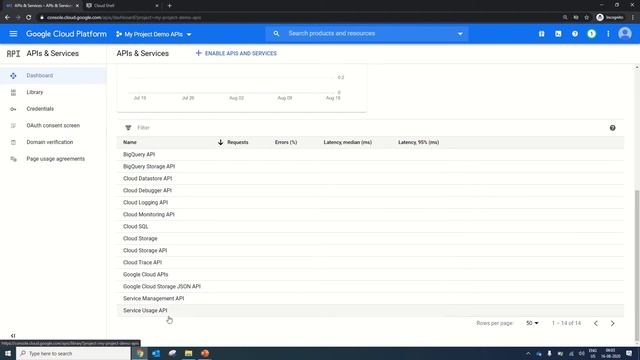The image size is (640, 360).
Task: Sort by Errors (%) column header
Action: tap(286, 142)
